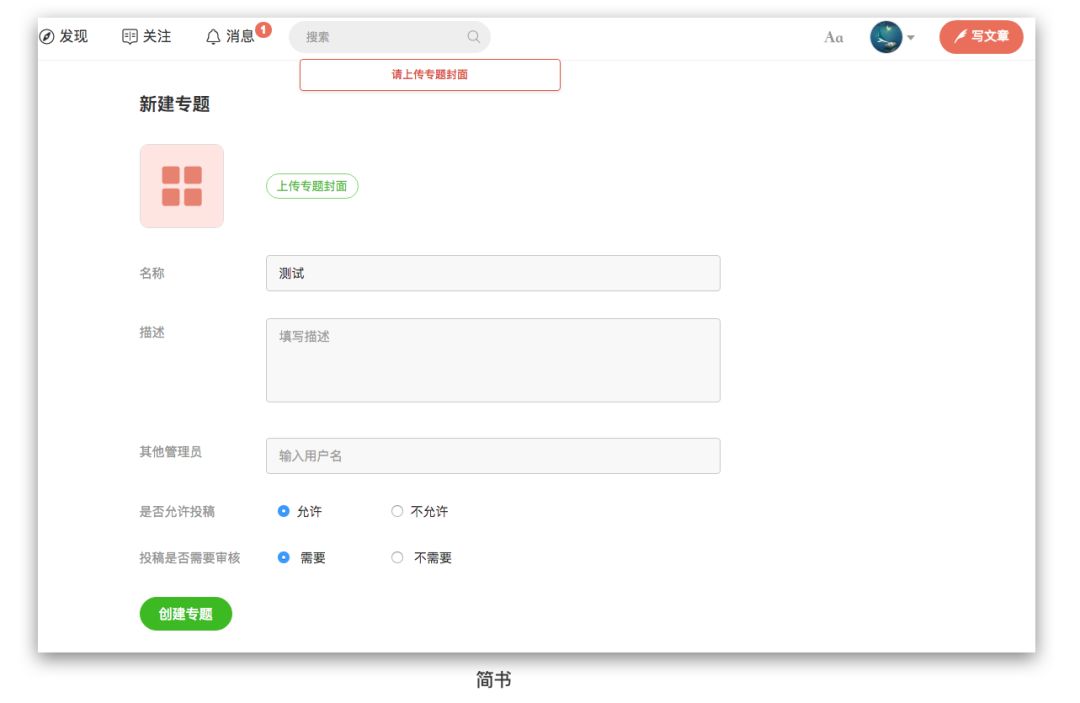Expand the avatar dropdown arrow

click(x=911, y=38)
